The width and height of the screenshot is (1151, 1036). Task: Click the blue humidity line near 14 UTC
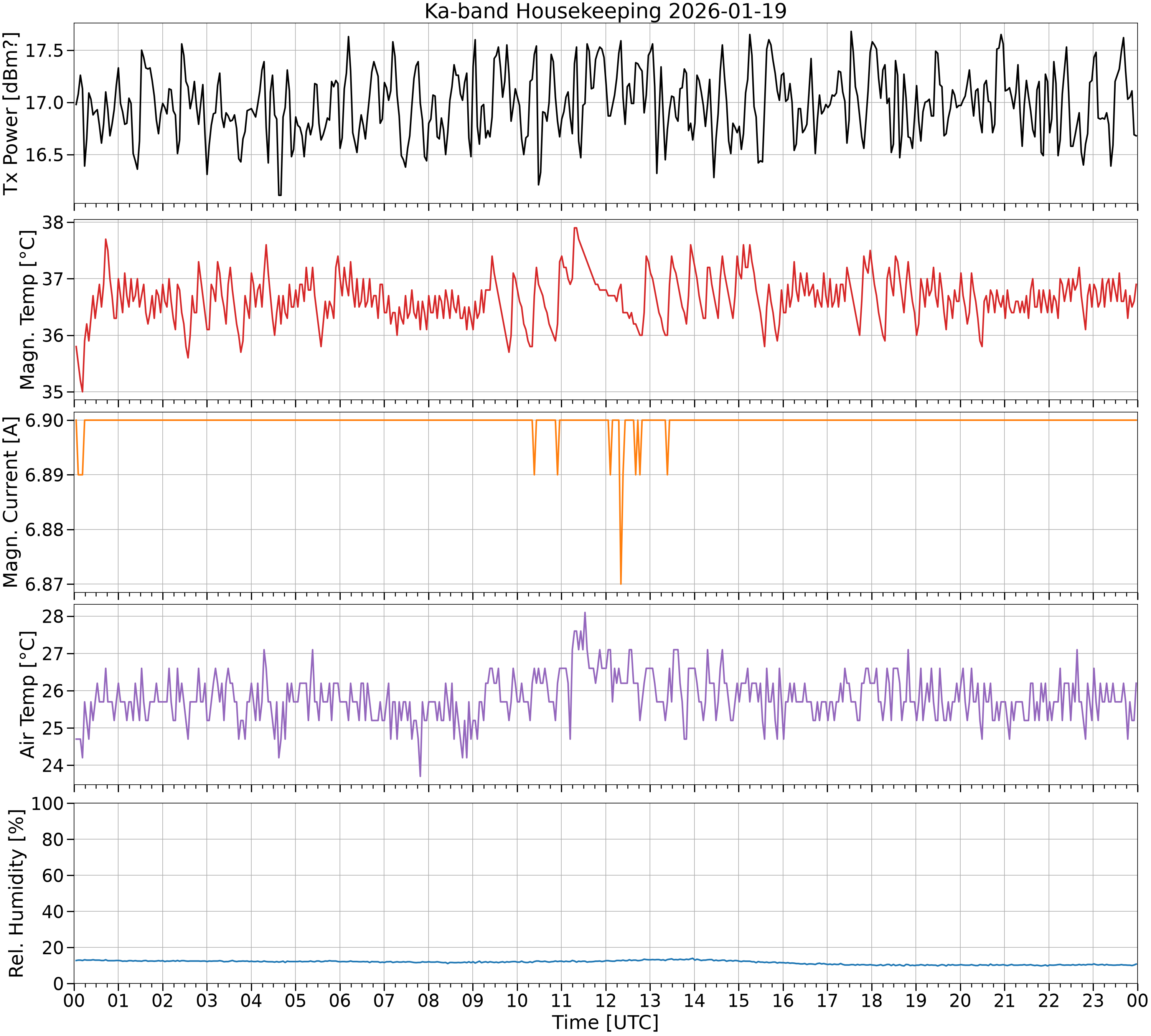coord(694,959)
